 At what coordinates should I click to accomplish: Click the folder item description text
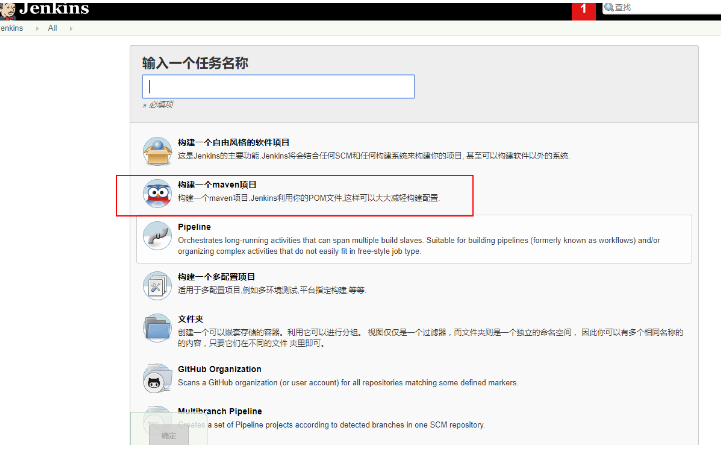click(x=430, y=338)
